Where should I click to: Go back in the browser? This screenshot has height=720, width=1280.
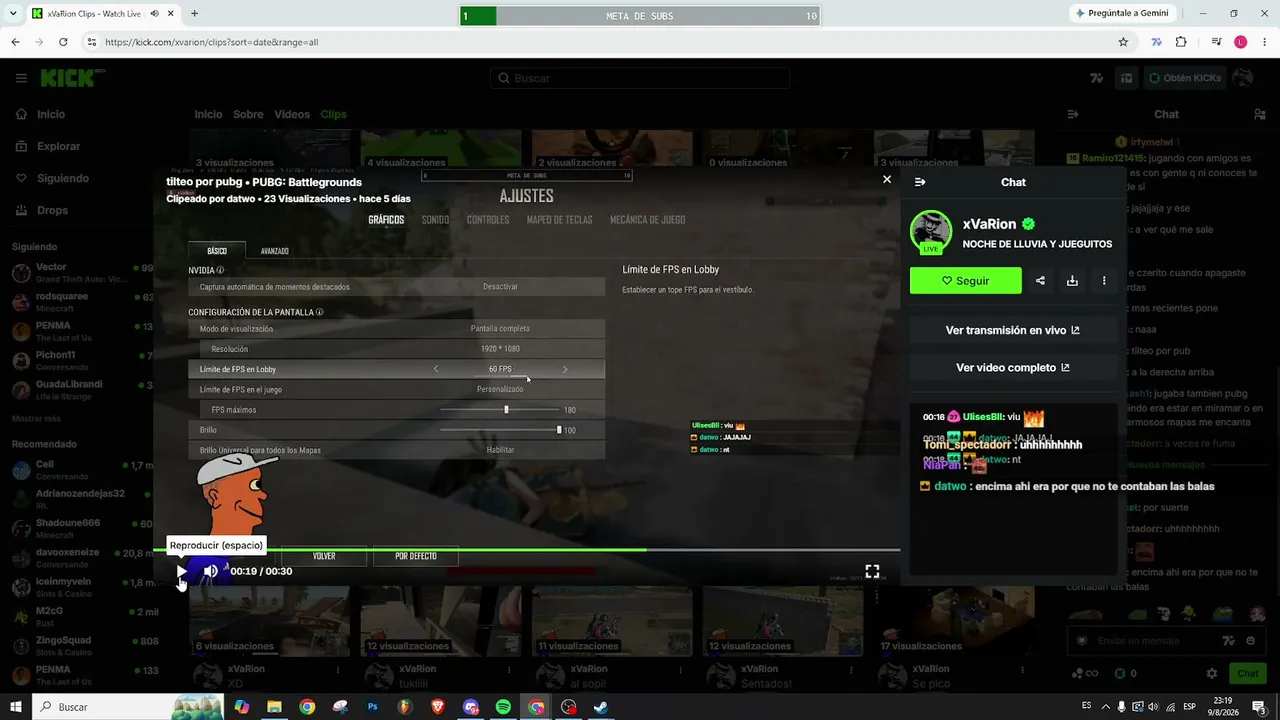tap(15, 42)
